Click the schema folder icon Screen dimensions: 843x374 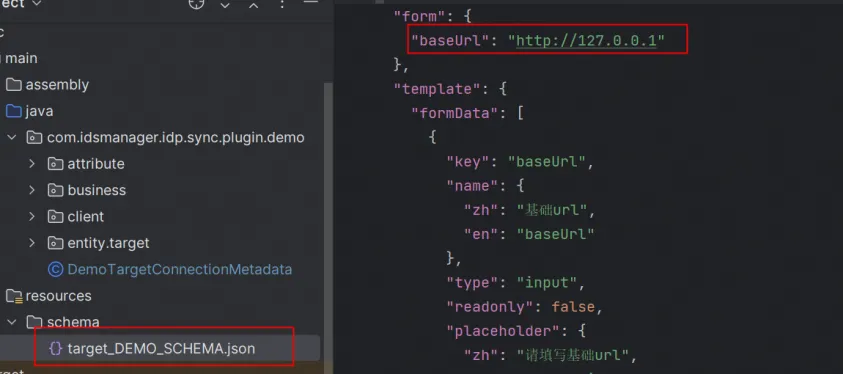pyautogui.click(x=34, y=322)
